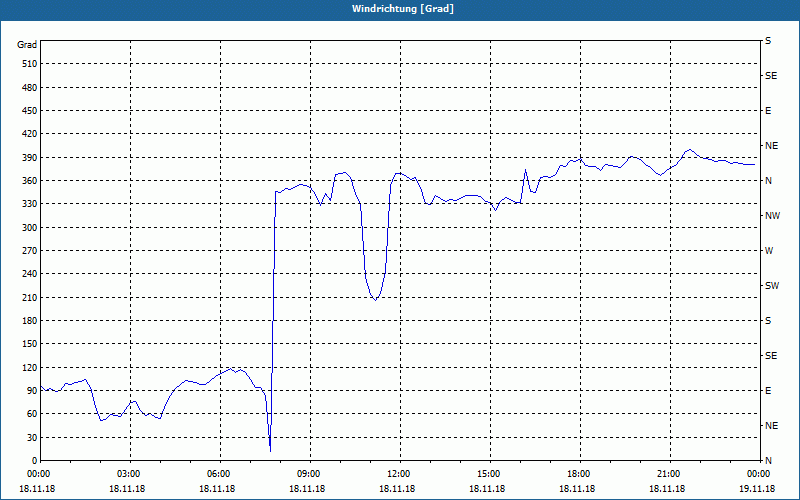The width and height of the screenshot is (800, 500).
Task: Select the 30 y-axis tick label
Action: coord(32,437)
